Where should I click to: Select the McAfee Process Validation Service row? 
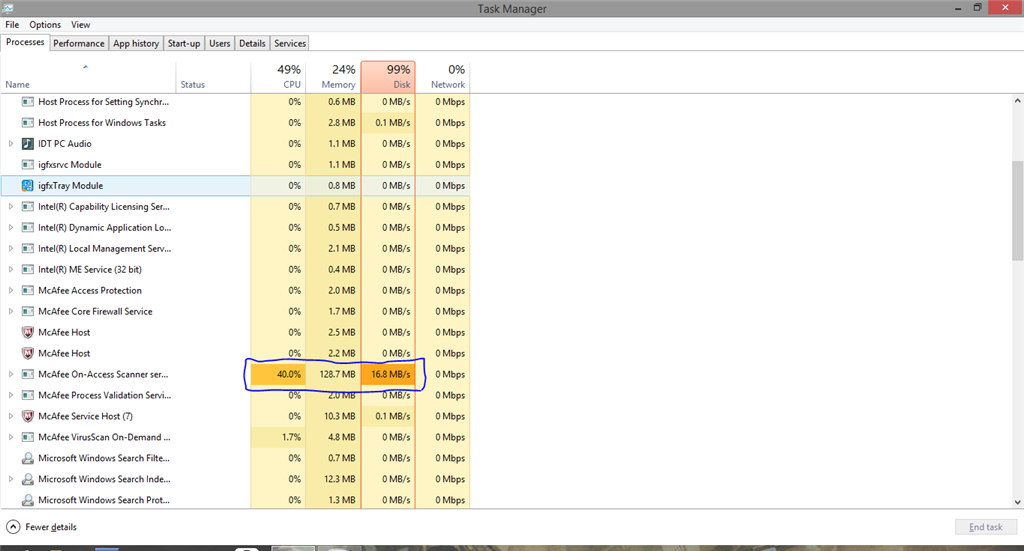click(235, 395)
